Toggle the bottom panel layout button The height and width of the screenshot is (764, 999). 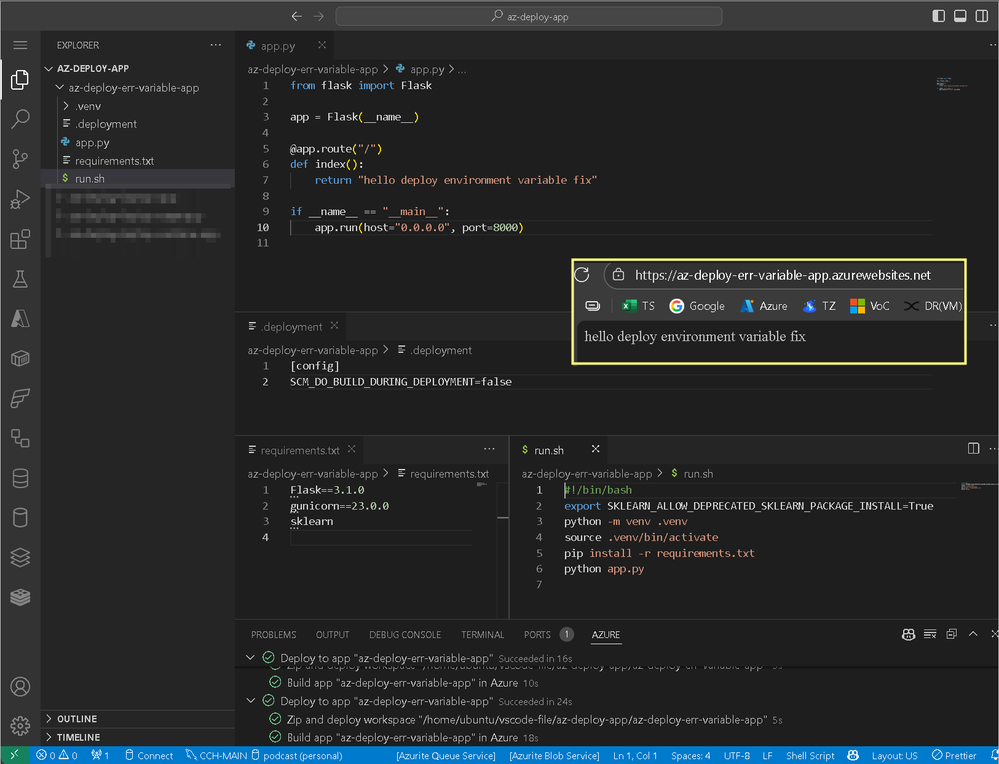[x=960, y=16]
